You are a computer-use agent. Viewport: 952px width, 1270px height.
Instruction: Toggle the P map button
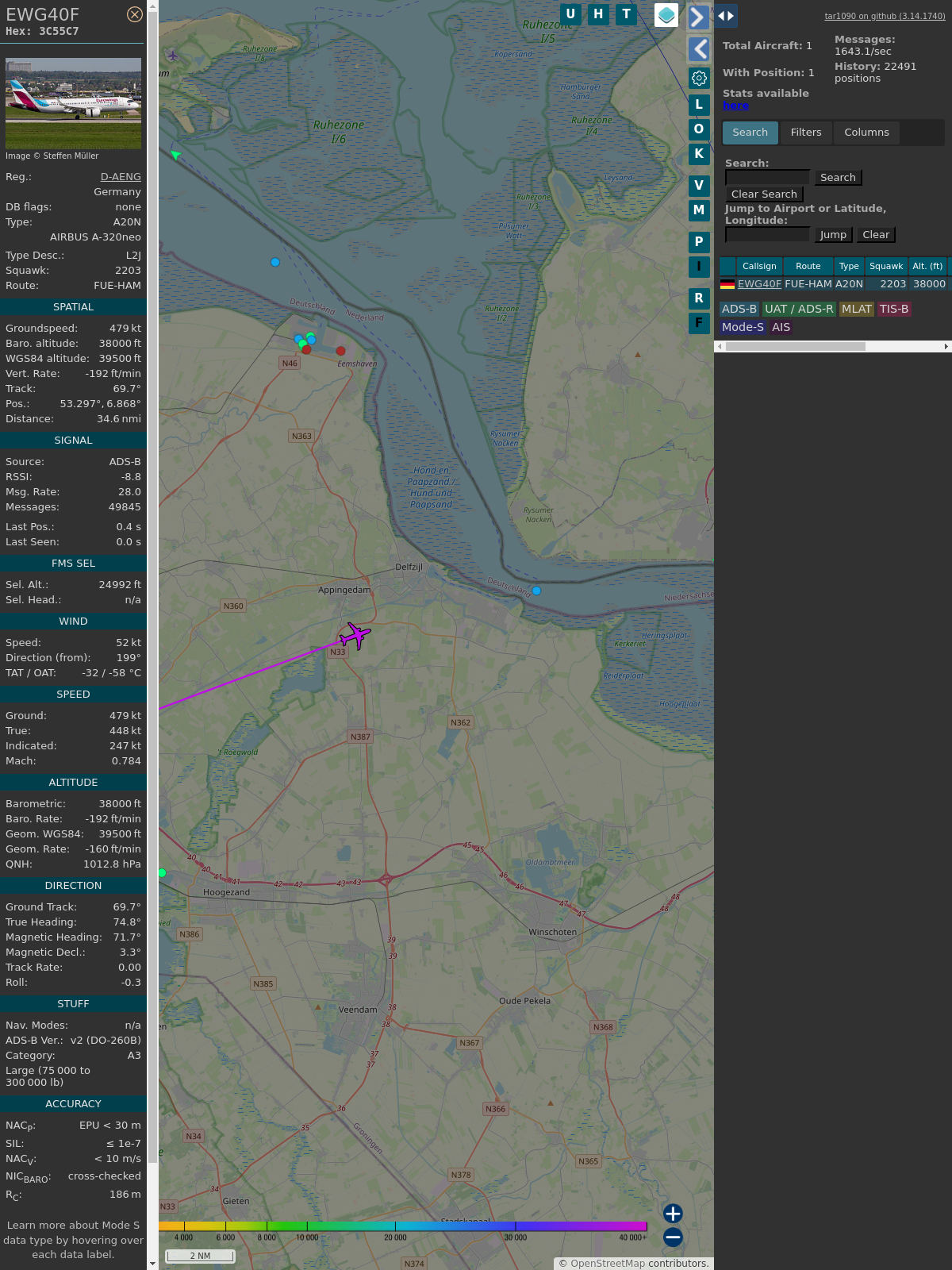[x=699, y=242]
